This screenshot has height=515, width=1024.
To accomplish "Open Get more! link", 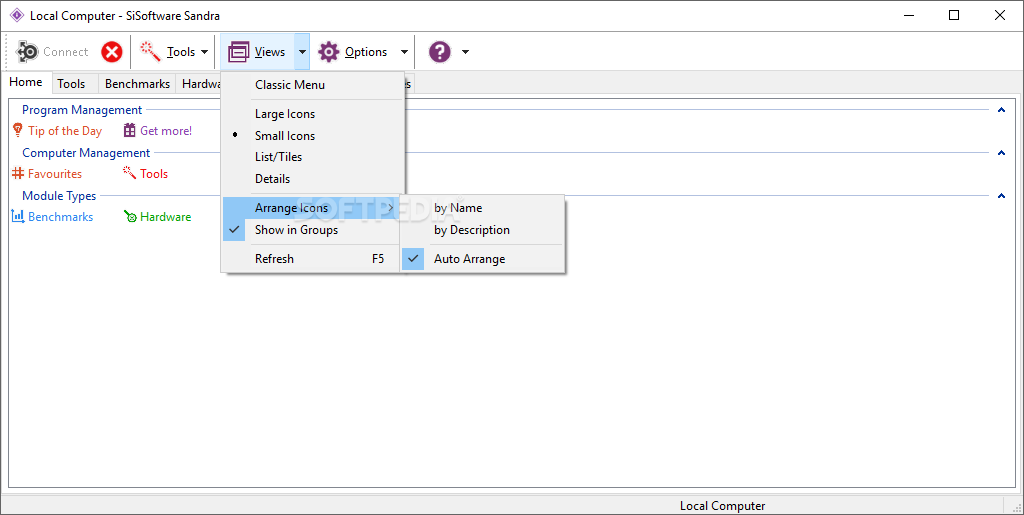I will 166,131.
